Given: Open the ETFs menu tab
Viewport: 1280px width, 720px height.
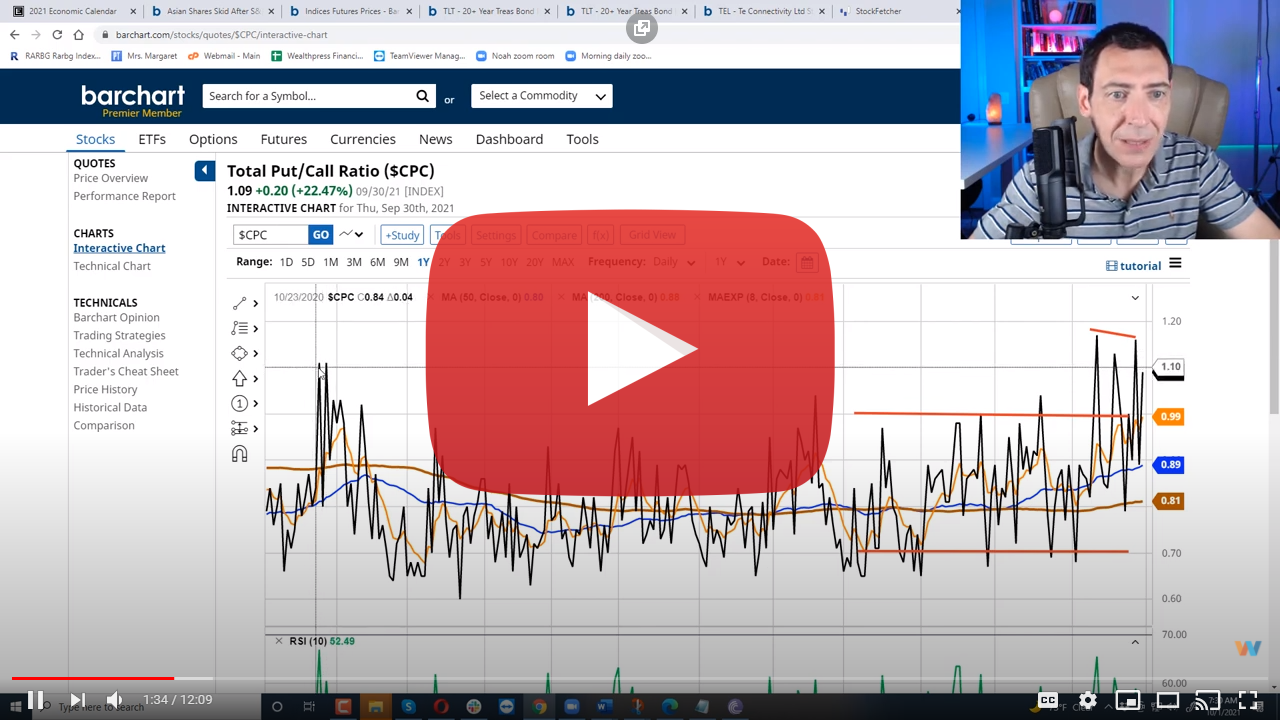Looking at the screenshot, I should pyautogui.click(x=152, y=139).
